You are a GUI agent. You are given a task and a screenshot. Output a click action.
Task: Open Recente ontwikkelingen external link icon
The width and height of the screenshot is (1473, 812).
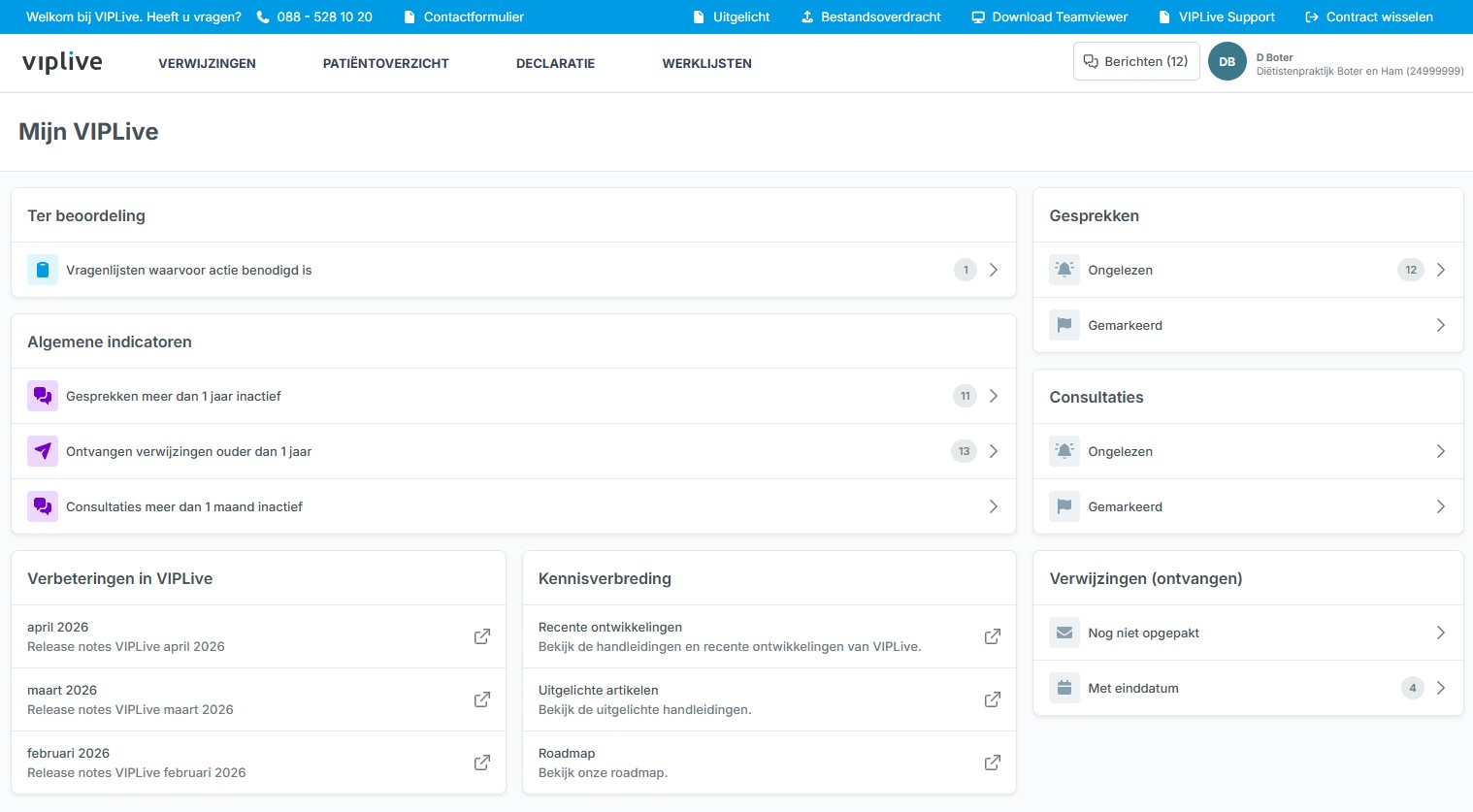[x=992, y=636]
